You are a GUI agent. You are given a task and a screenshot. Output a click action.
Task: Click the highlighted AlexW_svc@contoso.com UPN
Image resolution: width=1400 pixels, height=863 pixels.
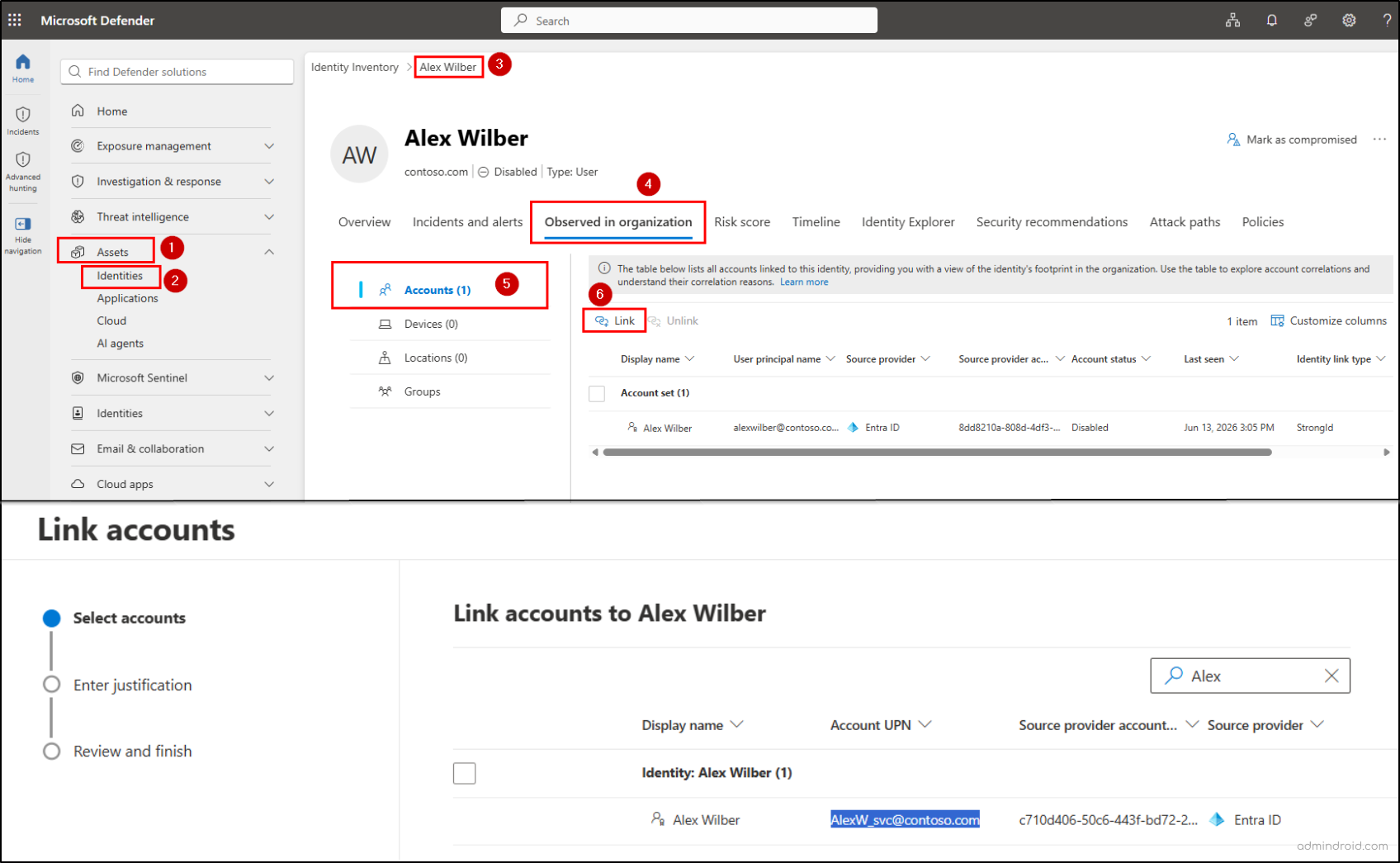tap(905, 820)
